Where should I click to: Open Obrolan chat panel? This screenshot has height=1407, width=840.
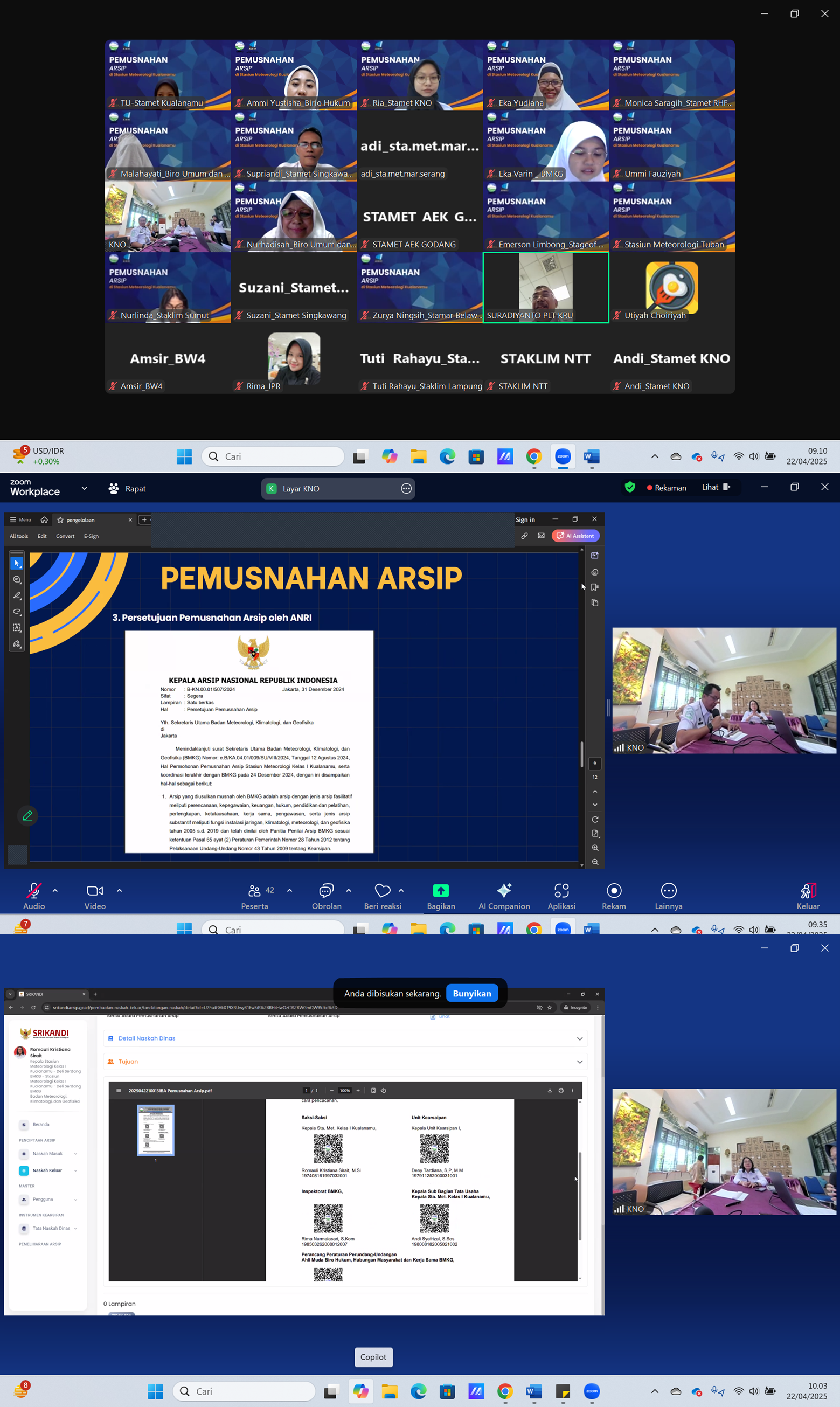coord(327,896)
